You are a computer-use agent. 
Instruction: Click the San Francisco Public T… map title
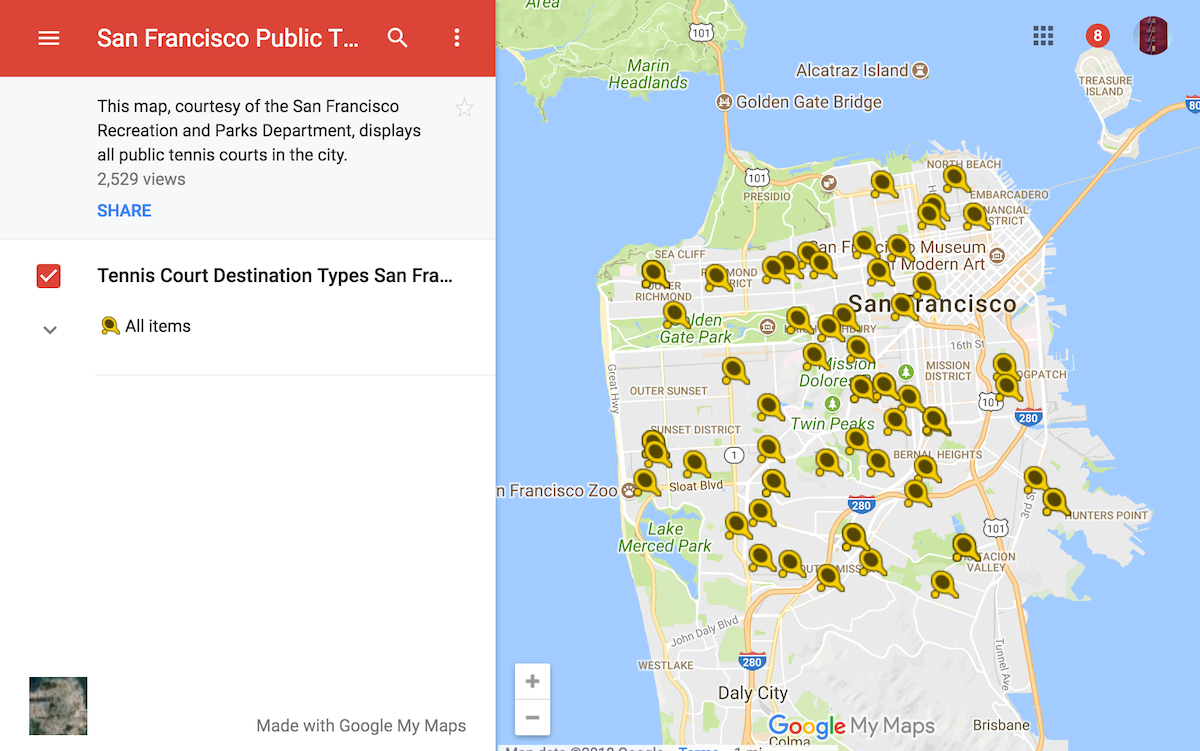(x=227, y=38)
